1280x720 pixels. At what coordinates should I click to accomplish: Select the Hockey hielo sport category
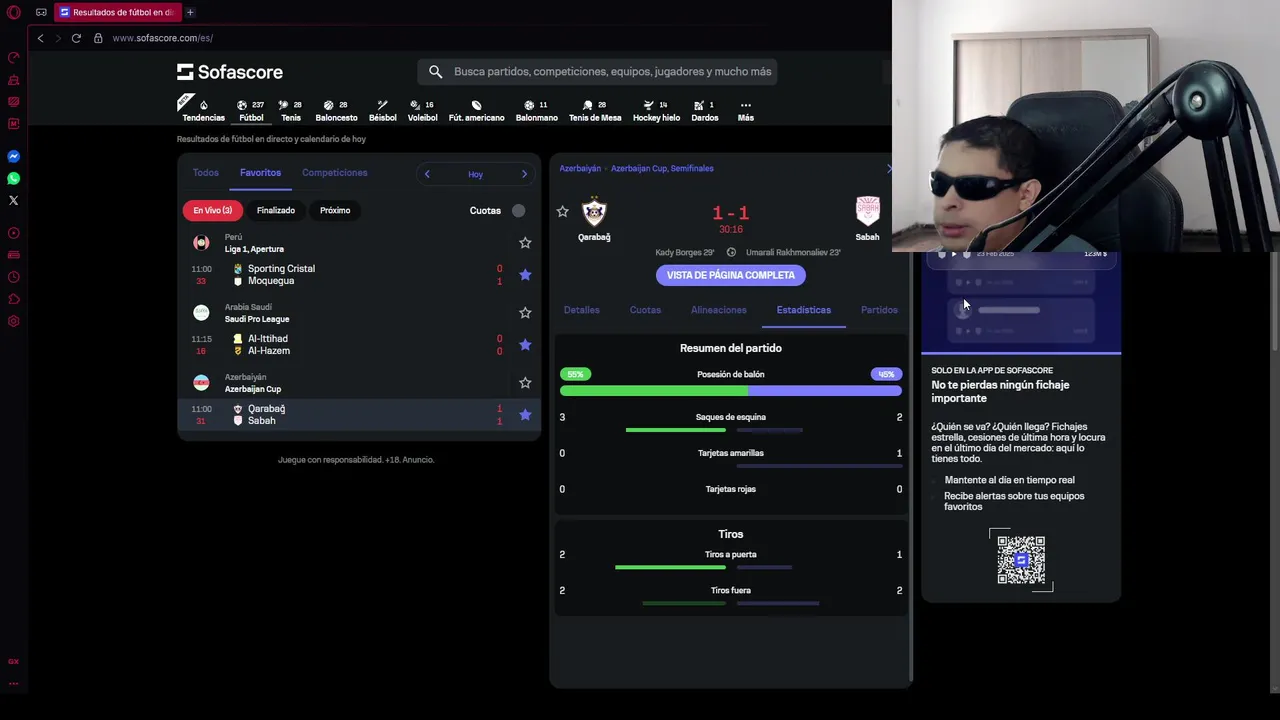coord(656,111)
